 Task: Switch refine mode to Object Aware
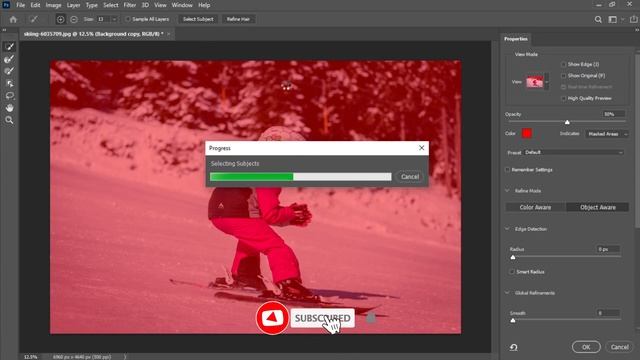(x=598, y=207)
